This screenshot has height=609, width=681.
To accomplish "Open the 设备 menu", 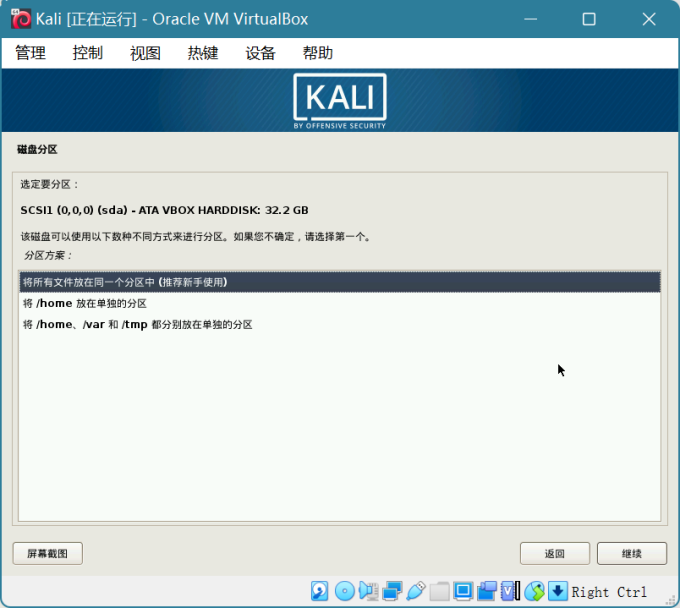I will [x=260, y=53].
